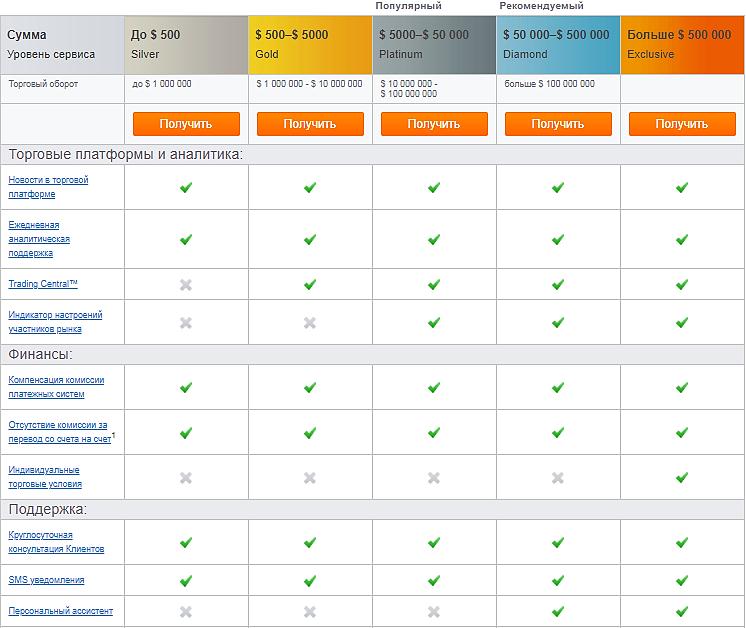Screen dimensions: 746x628
Task: Click the green check for Индивидуальные торговые условия in Exclusive
Action: [682, 478]
